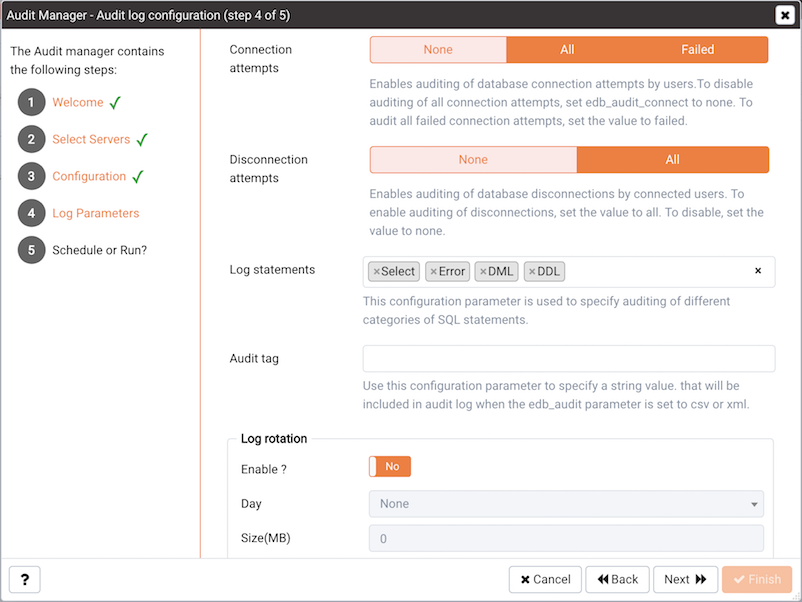
Task: Open the Select Servers step
Action: click(x=91, y=139)
